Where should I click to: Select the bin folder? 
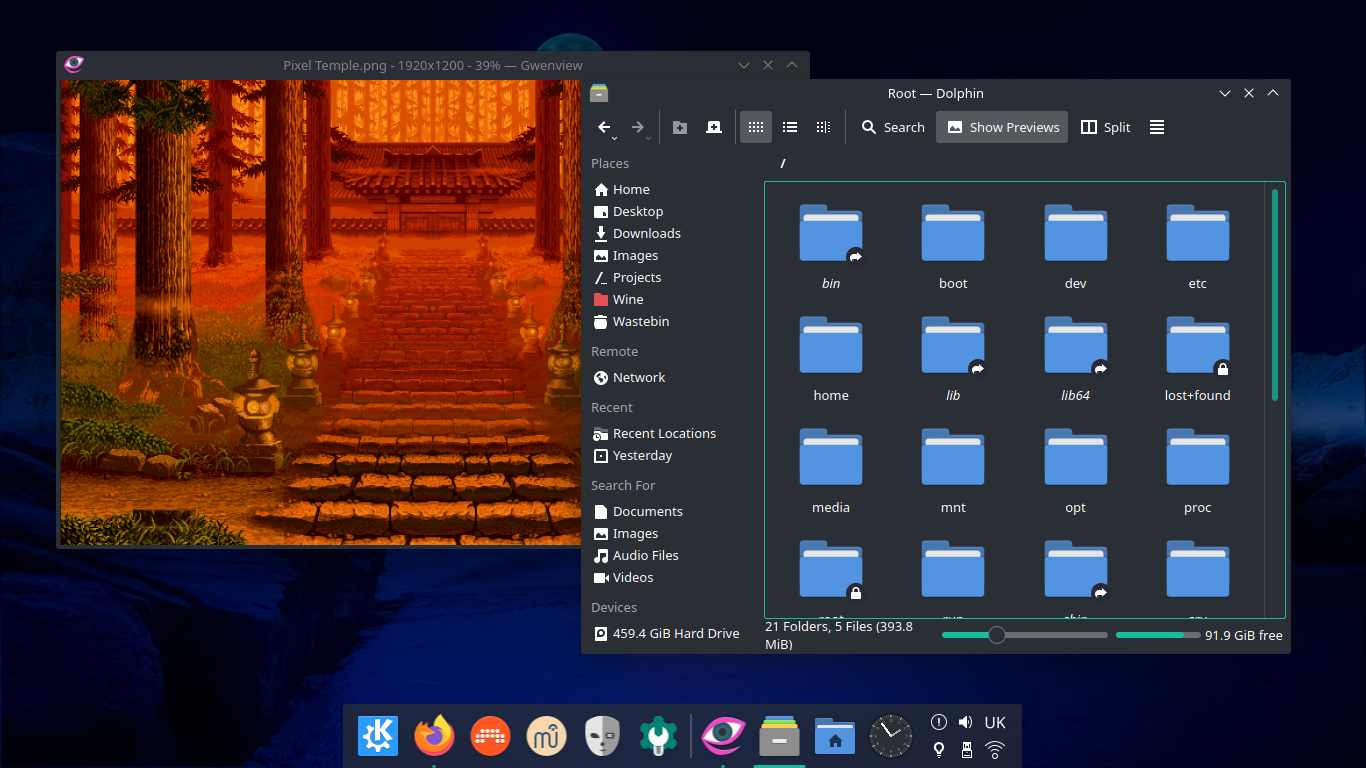(x=831, y=247)
